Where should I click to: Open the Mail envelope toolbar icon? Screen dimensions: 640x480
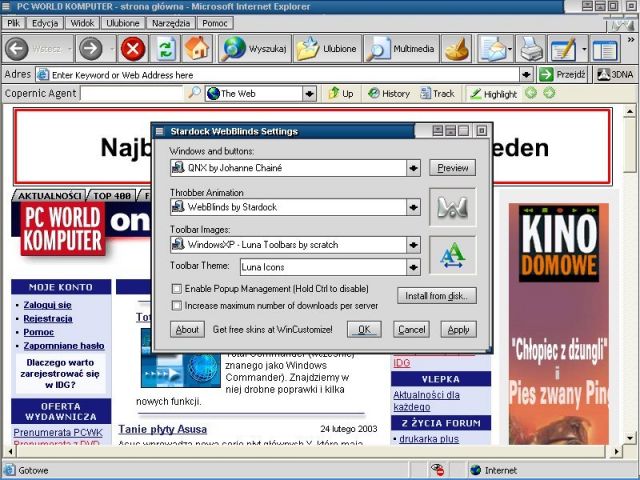point(492,49)
